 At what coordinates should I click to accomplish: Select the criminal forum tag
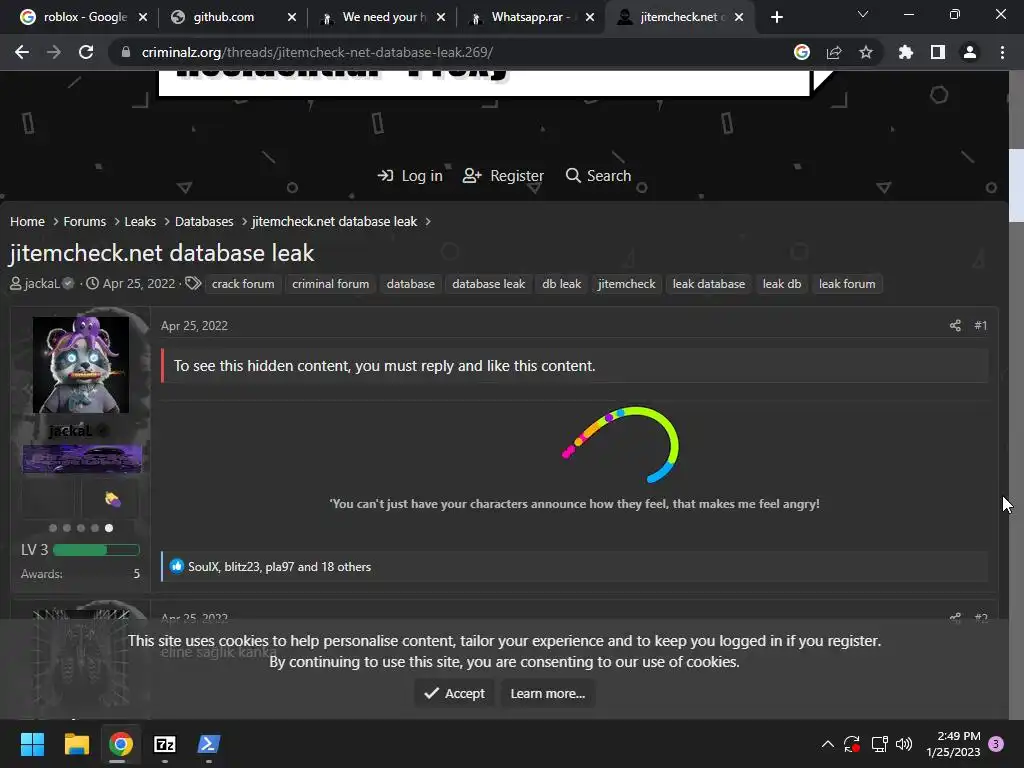coord(330,284)
